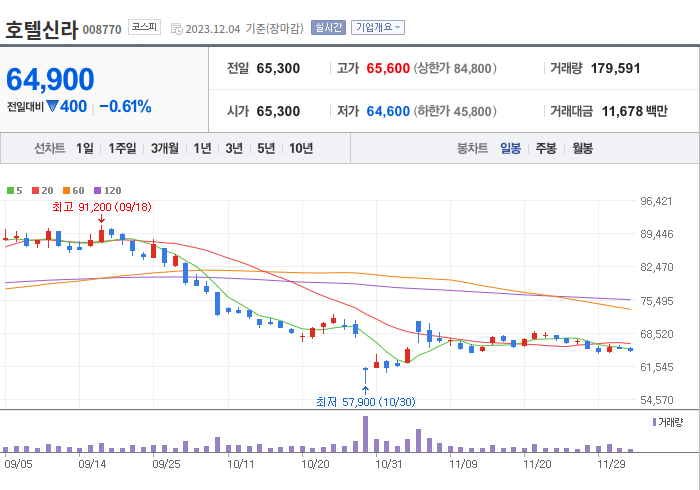The image size is (700, 490).
Task: Select the 3개월 line chart tab
Action: point(165,148)
